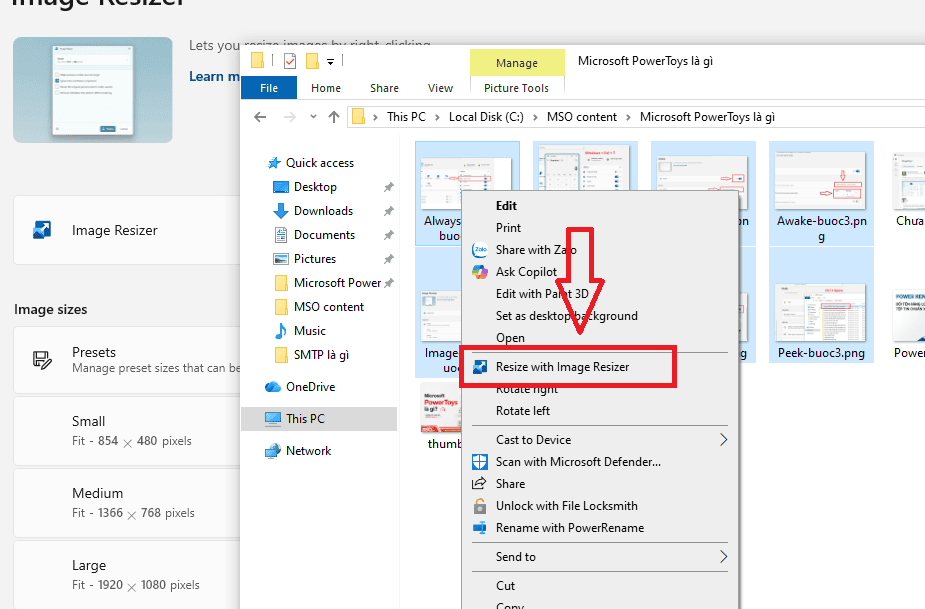Click the Share icon in context menu
The height and width of the screenshot is (609, 925).
479,483
